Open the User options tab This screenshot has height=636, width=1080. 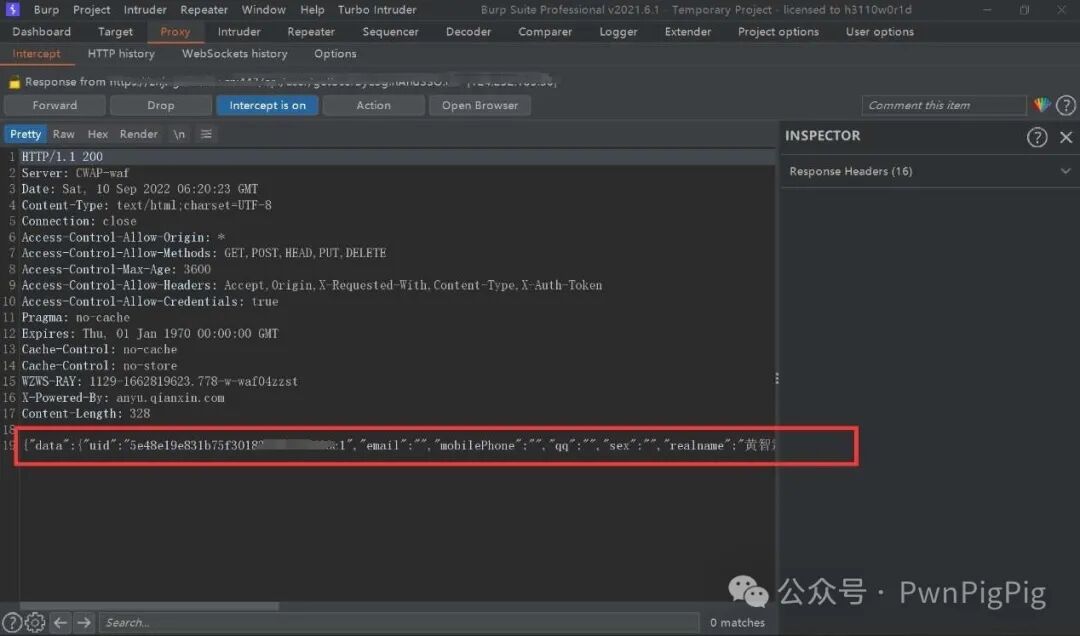[880, 32]
